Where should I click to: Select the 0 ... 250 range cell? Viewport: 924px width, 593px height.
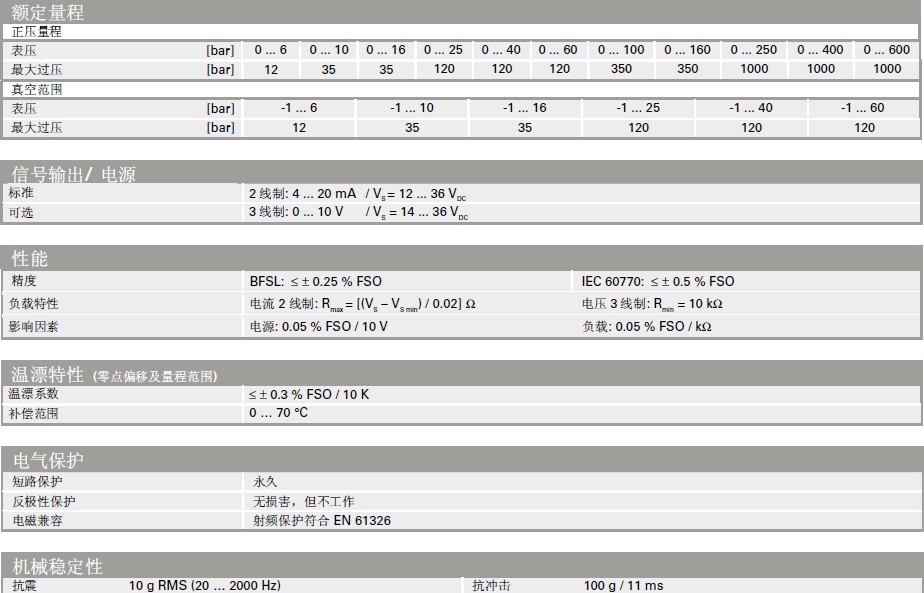(x=754, y=50)
